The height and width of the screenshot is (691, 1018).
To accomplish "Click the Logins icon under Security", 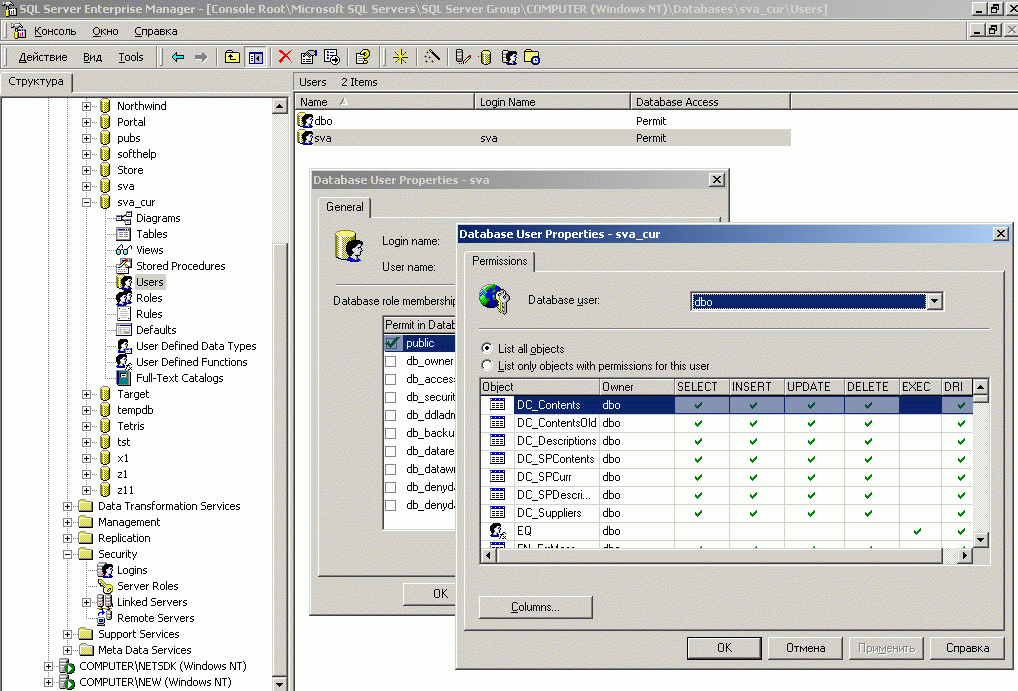I will point(105,570).
